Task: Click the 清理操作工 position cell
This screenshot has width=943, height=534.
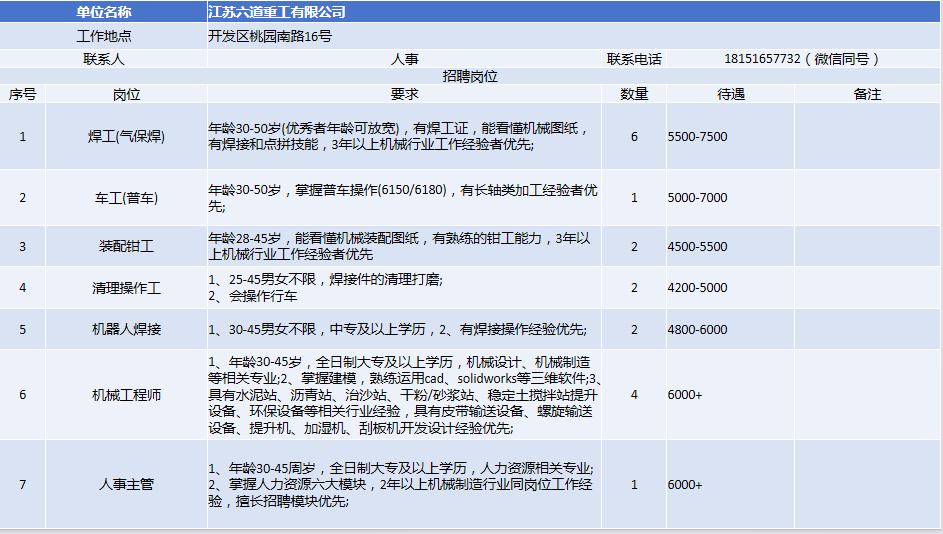Action: tap(126, 288)
